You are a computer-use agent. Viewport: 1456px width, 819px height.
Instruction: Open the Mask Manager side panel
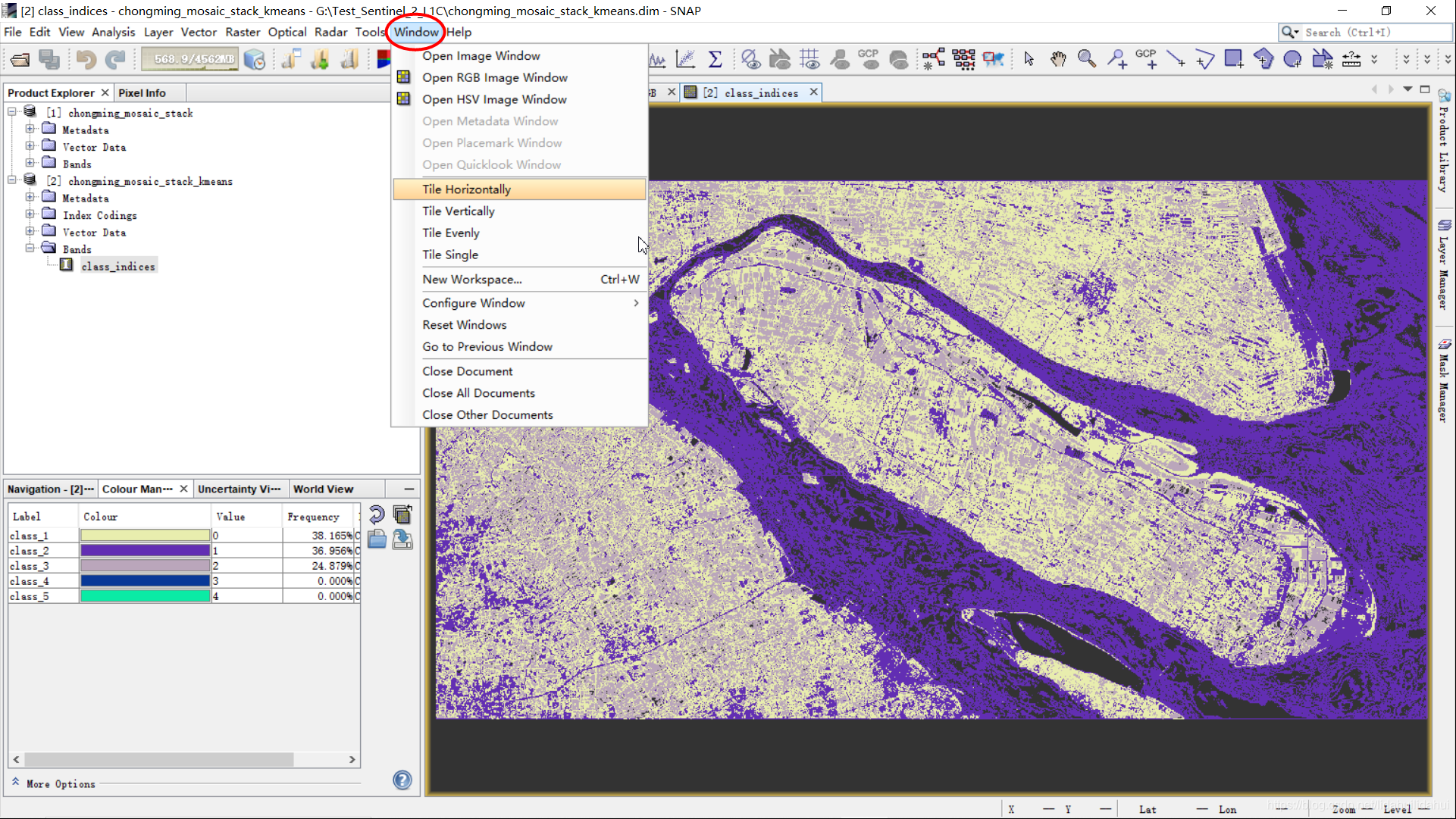tap(1444, 380)
